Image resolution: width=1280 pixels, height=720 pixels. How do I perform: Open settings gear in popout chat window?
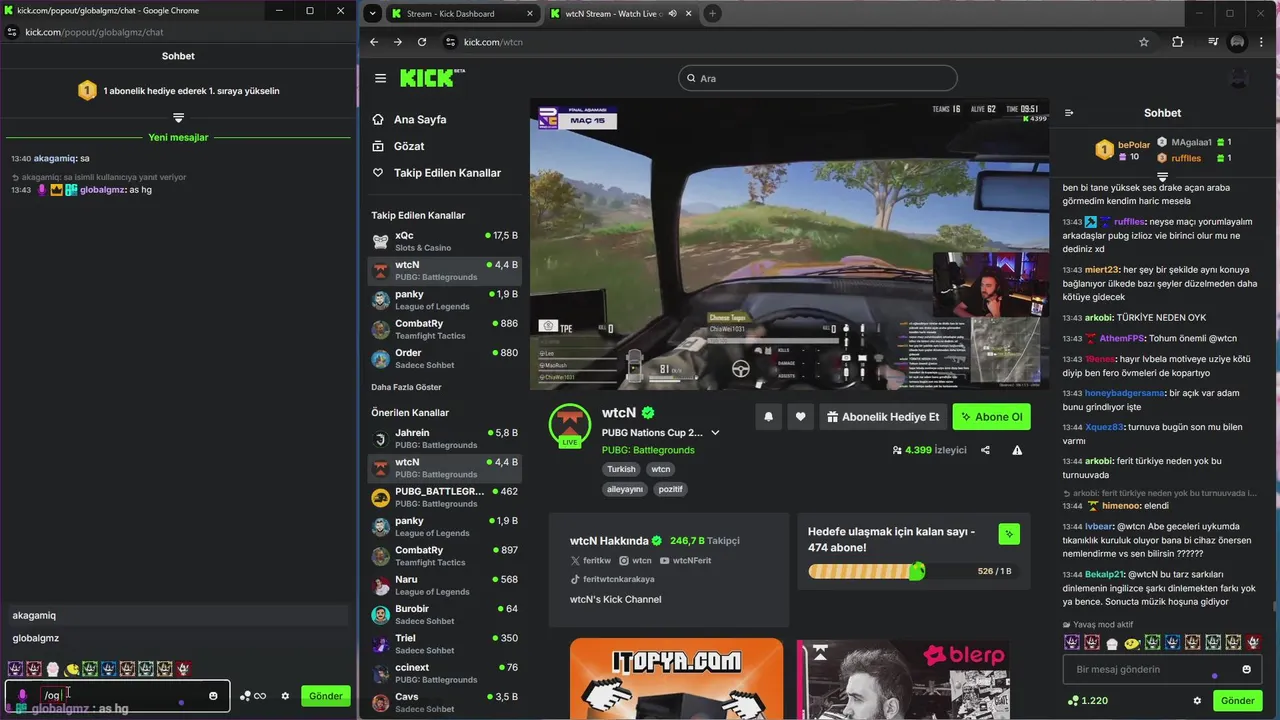[x=285, y=696]
